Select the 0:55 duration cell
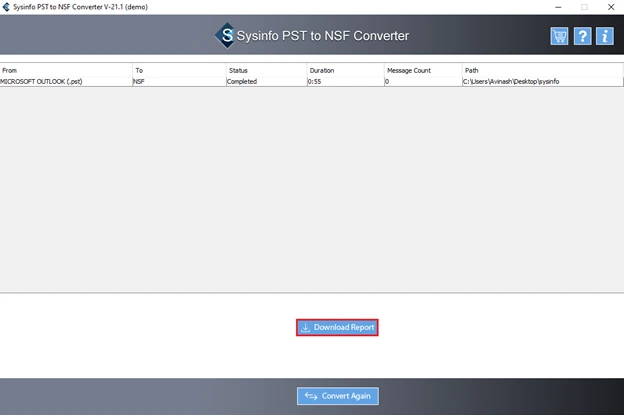This screenshot has width=624, height=415. pos(345,82)
